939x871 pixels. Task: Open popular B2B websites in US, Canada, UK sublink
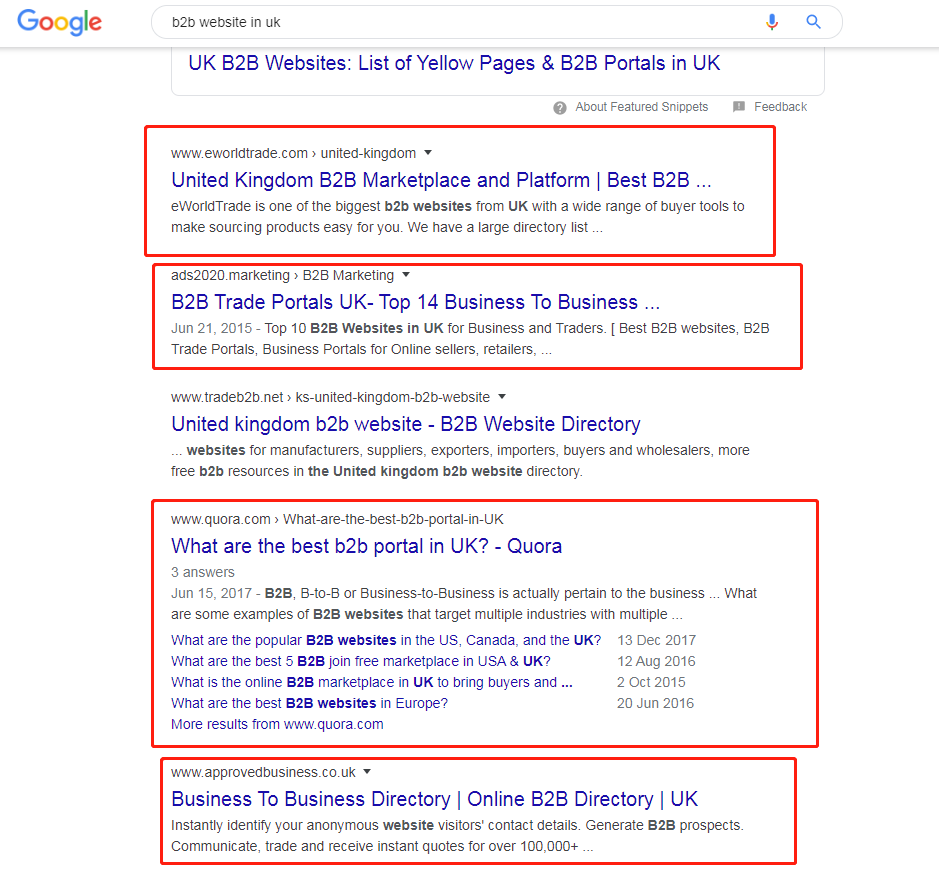coord(386,640)
